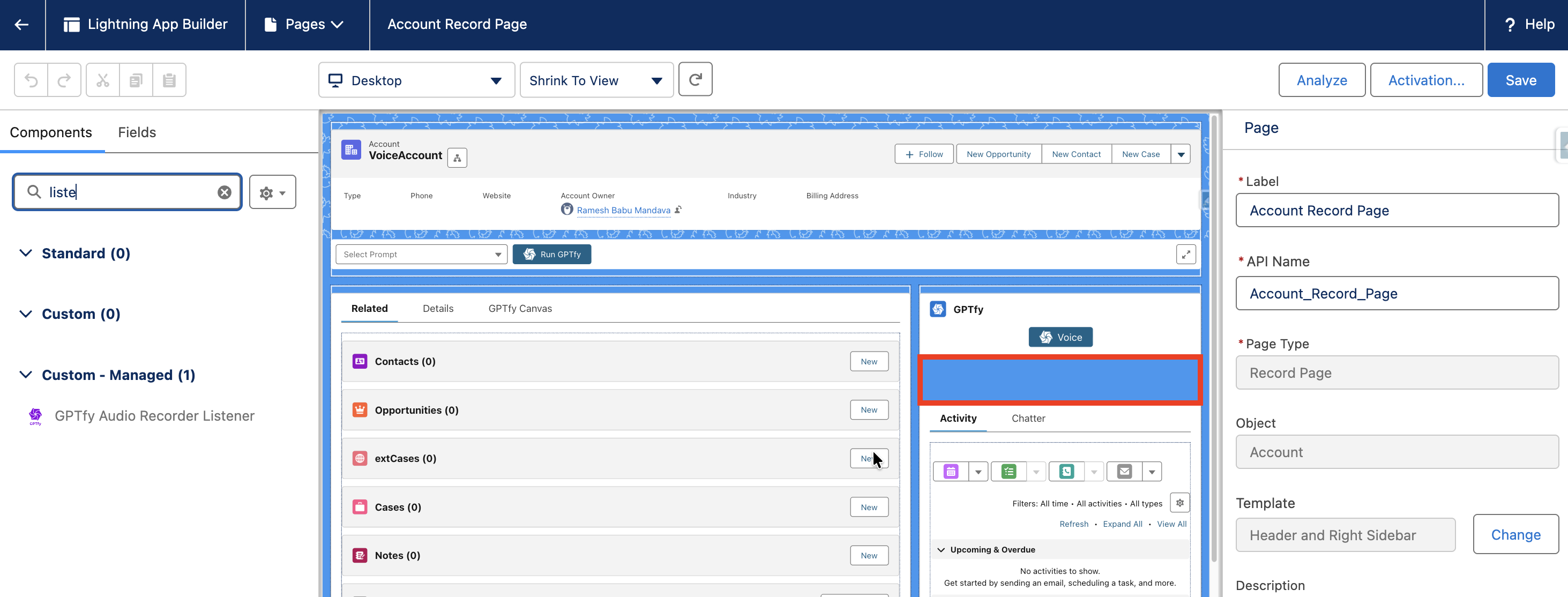The width and height of the screenshot is (1568, 597).
Task: Open the component filter gear menu
Action: coord(272,192)
